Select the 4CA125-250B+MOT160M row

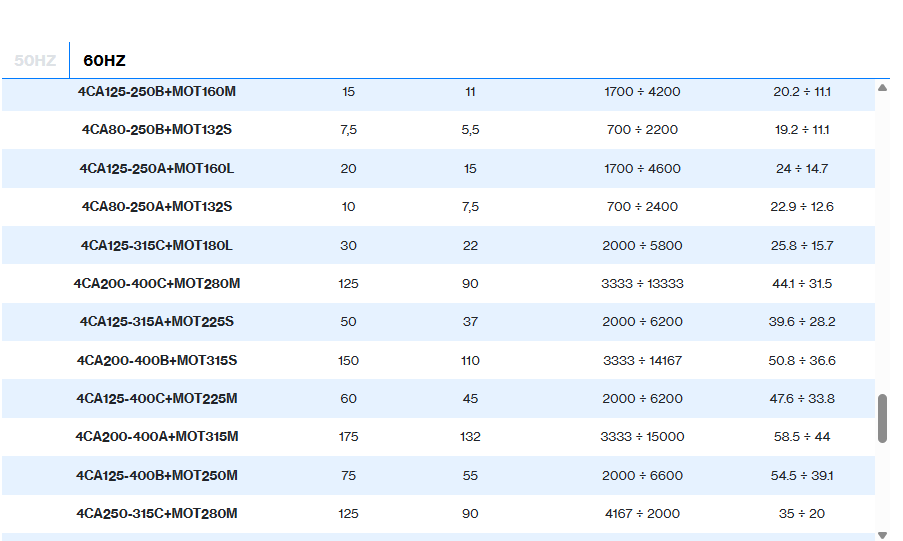157,92
